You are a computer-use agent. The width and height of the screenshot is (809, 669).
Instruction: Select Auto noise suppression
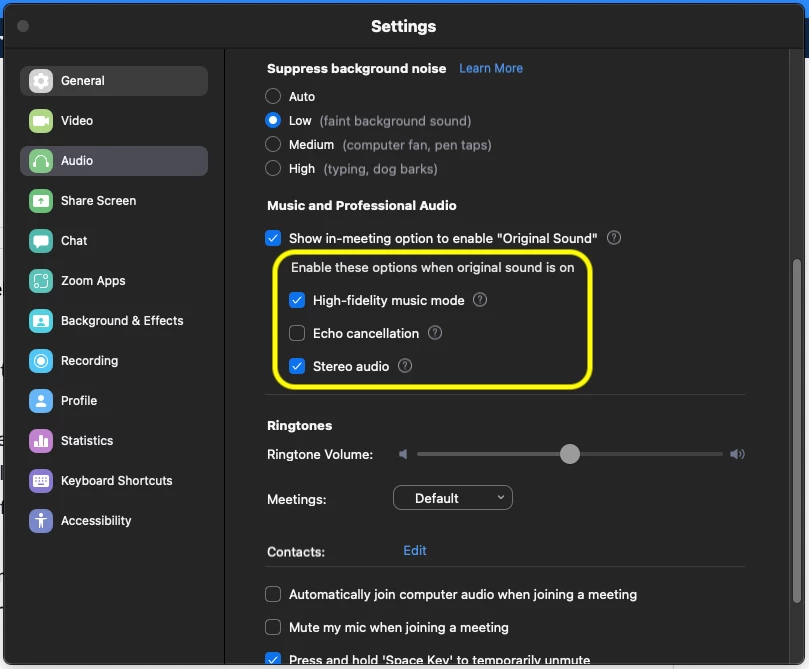click(273, 96)
